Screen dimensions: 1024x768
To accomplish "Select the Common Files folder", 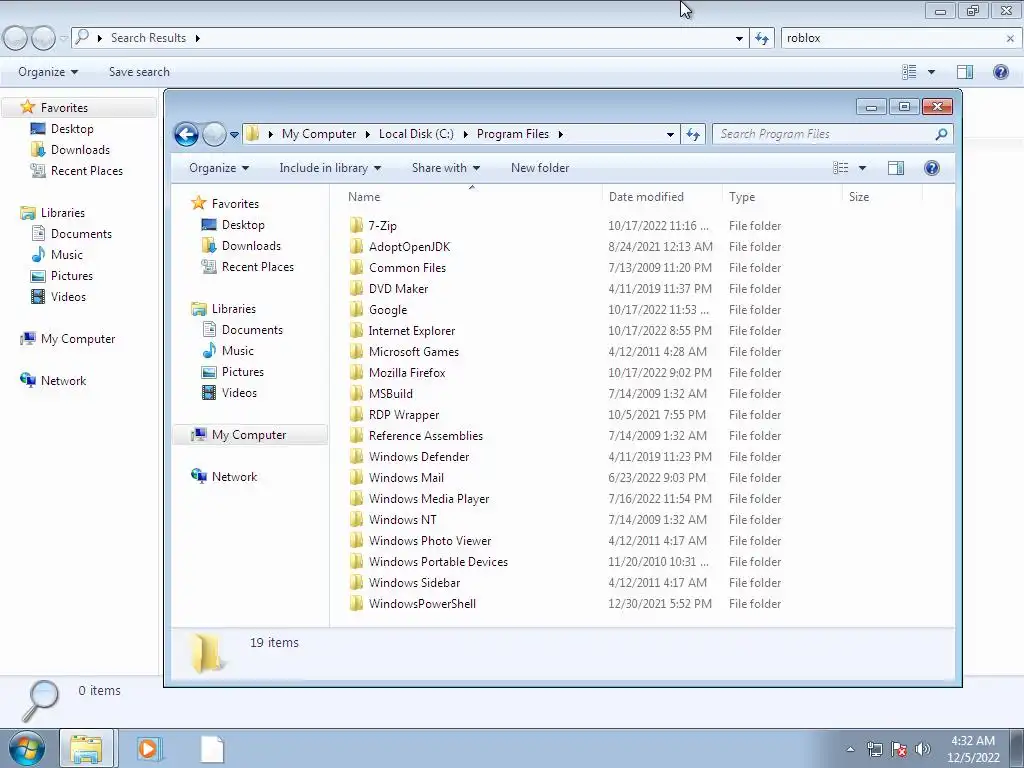I will click(407, 268).
